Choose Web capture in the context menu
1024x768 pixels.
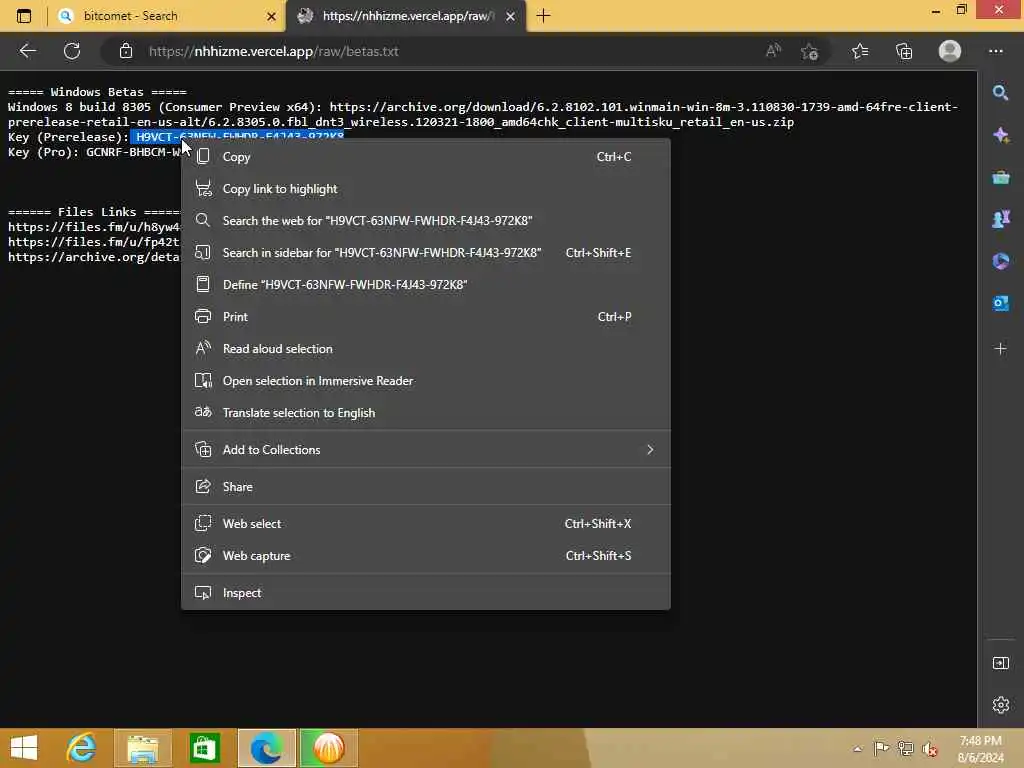point(426,556)
